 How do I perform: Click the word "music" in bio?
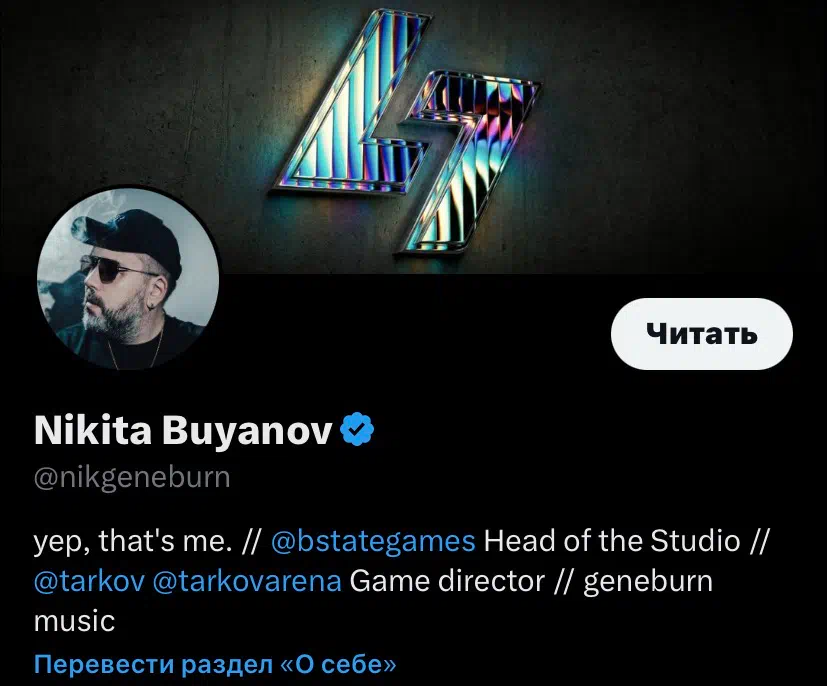[x=74, y=621]
